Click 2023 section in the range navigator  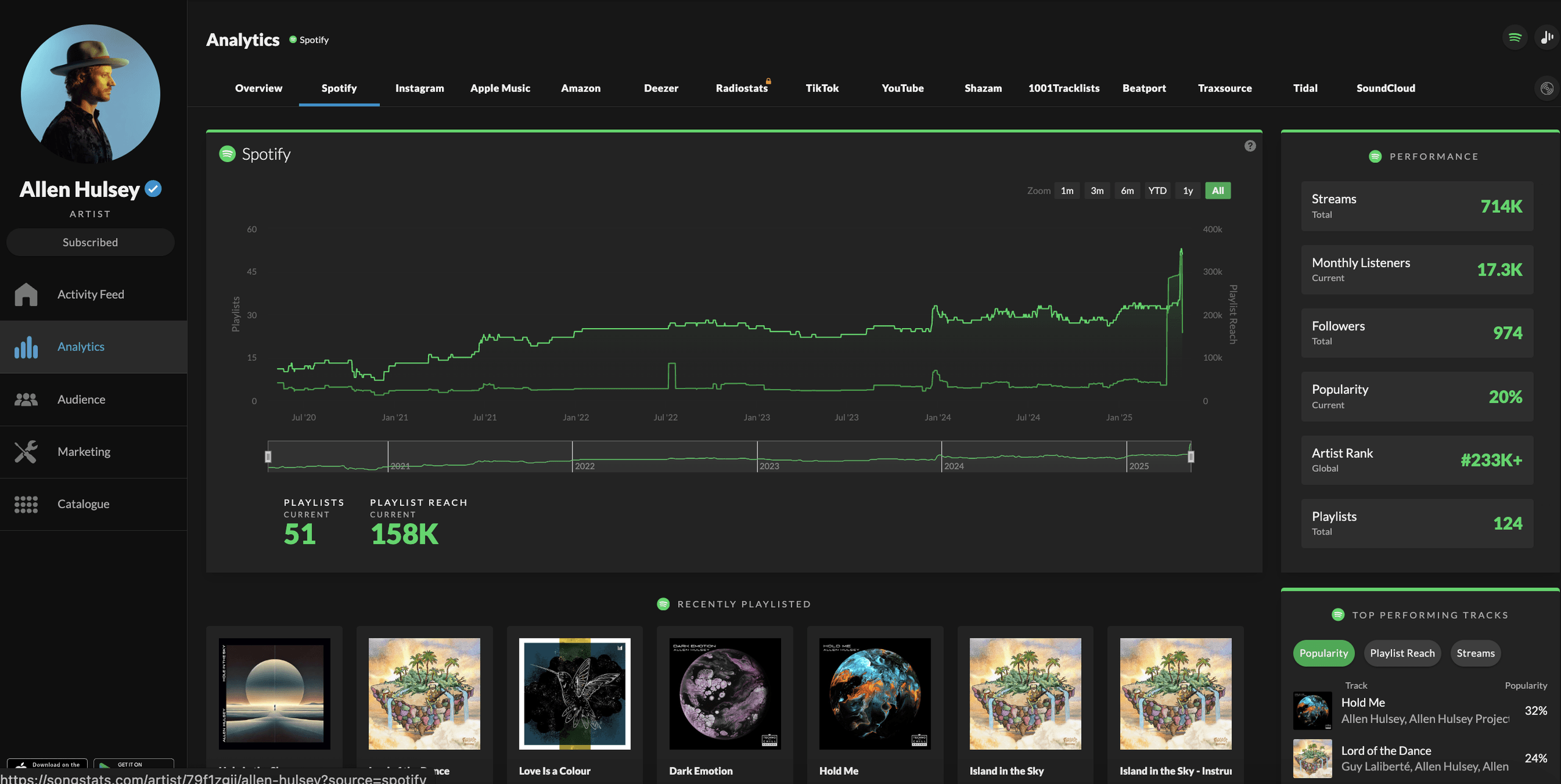click(x=849, y=457)
